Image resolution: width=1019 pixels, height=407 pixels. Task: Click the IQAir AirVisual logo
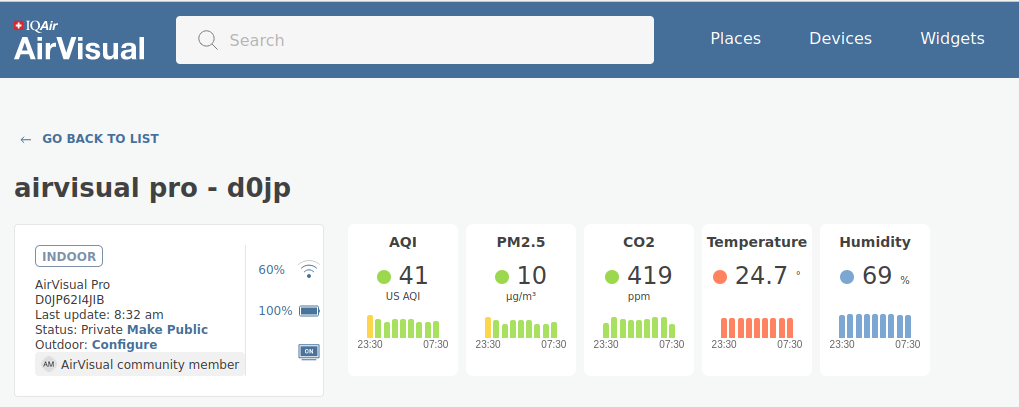(x=79, y=40)
